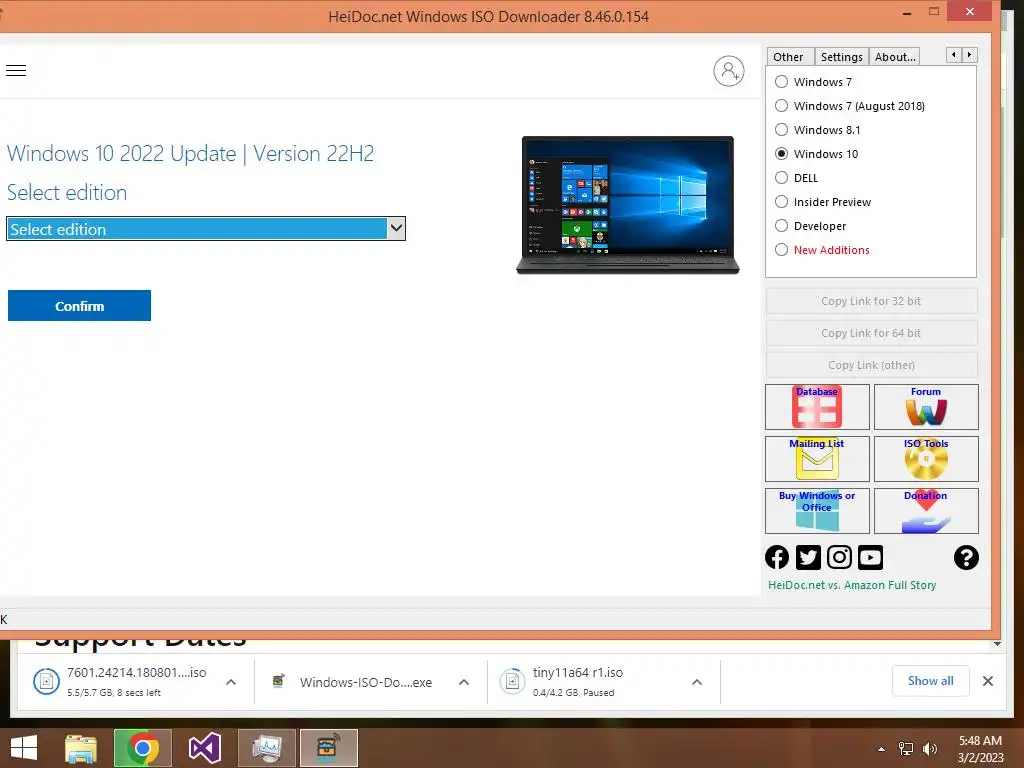Switch to the Other tab
The width and height of the screenshot is (1024, 768).
pyautogui.click(x=789, y=57)
